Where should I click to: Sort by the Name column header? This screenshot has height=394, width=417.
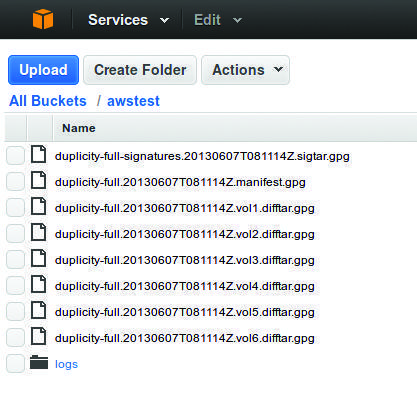pyautogui.click(x=79, y=128)
